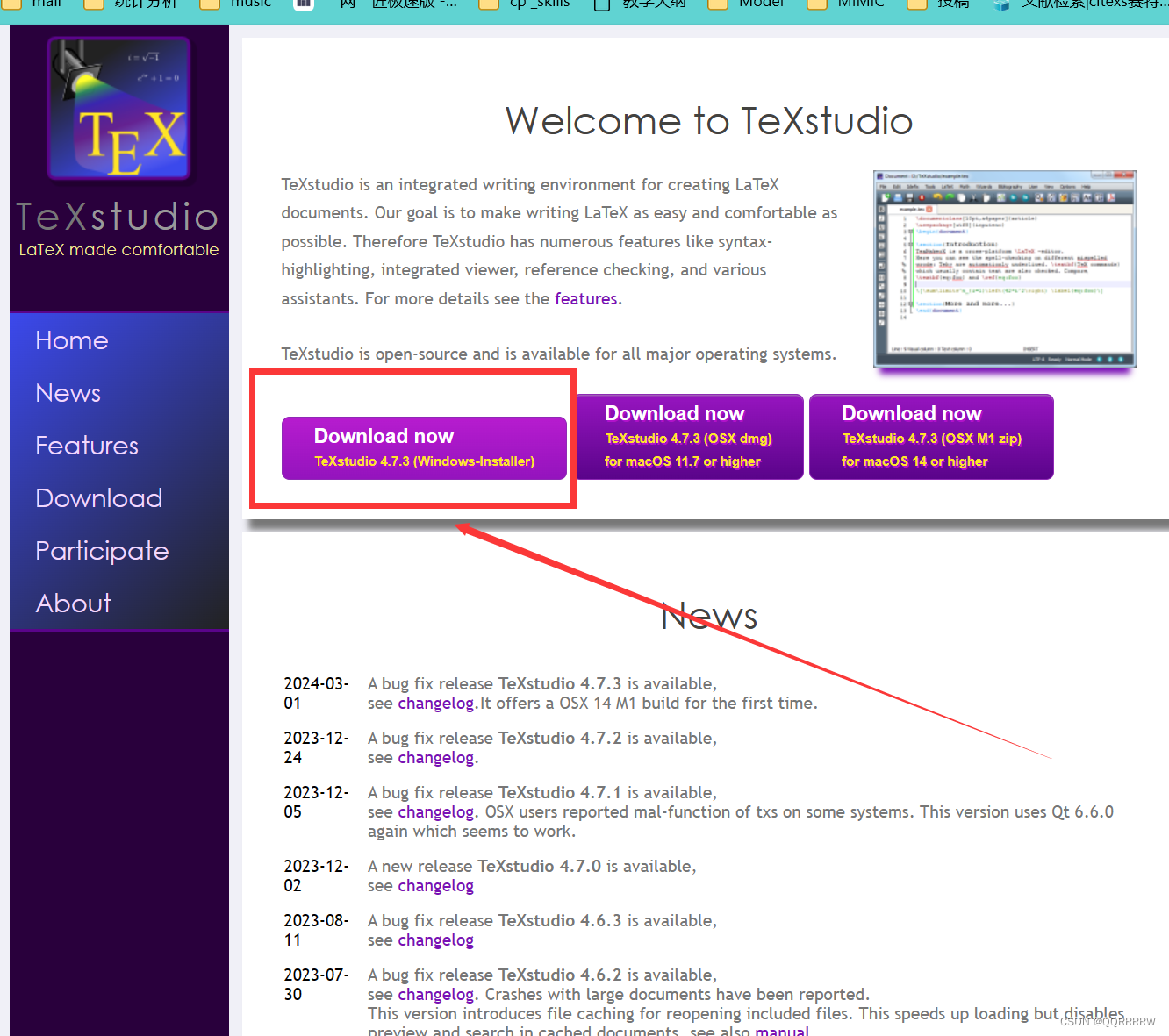Click the news date 2023-12-24
1169x1036 pixels.
pos(316,747)
